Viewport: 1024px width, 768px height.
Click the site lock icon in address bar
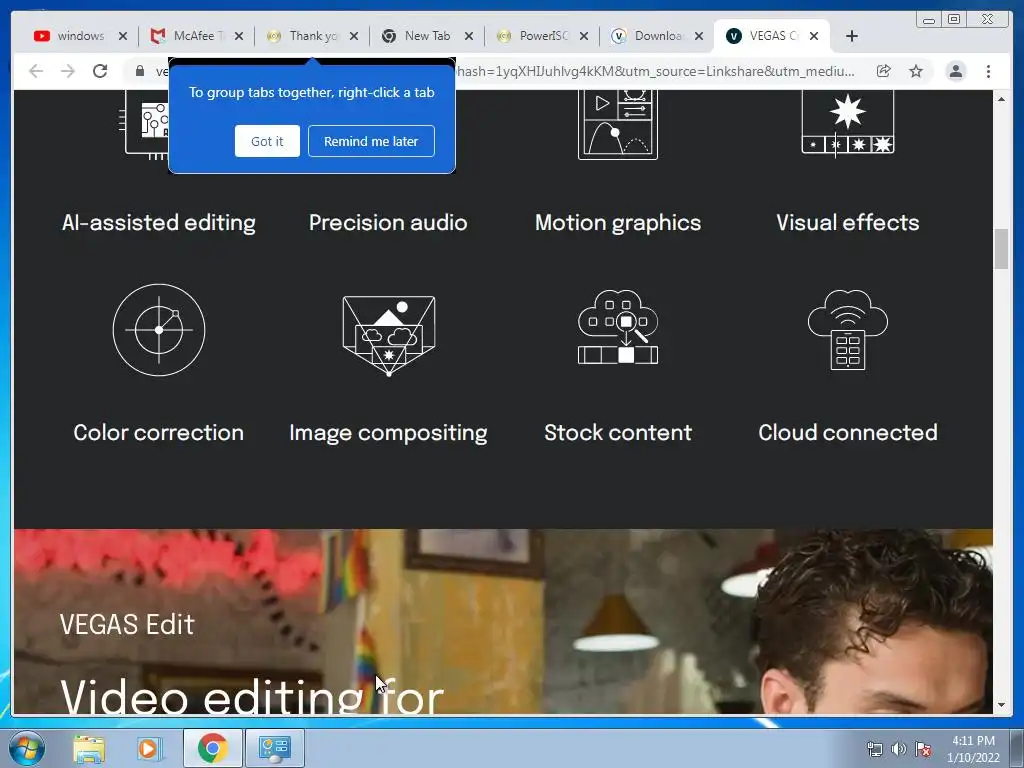point(140,71)
